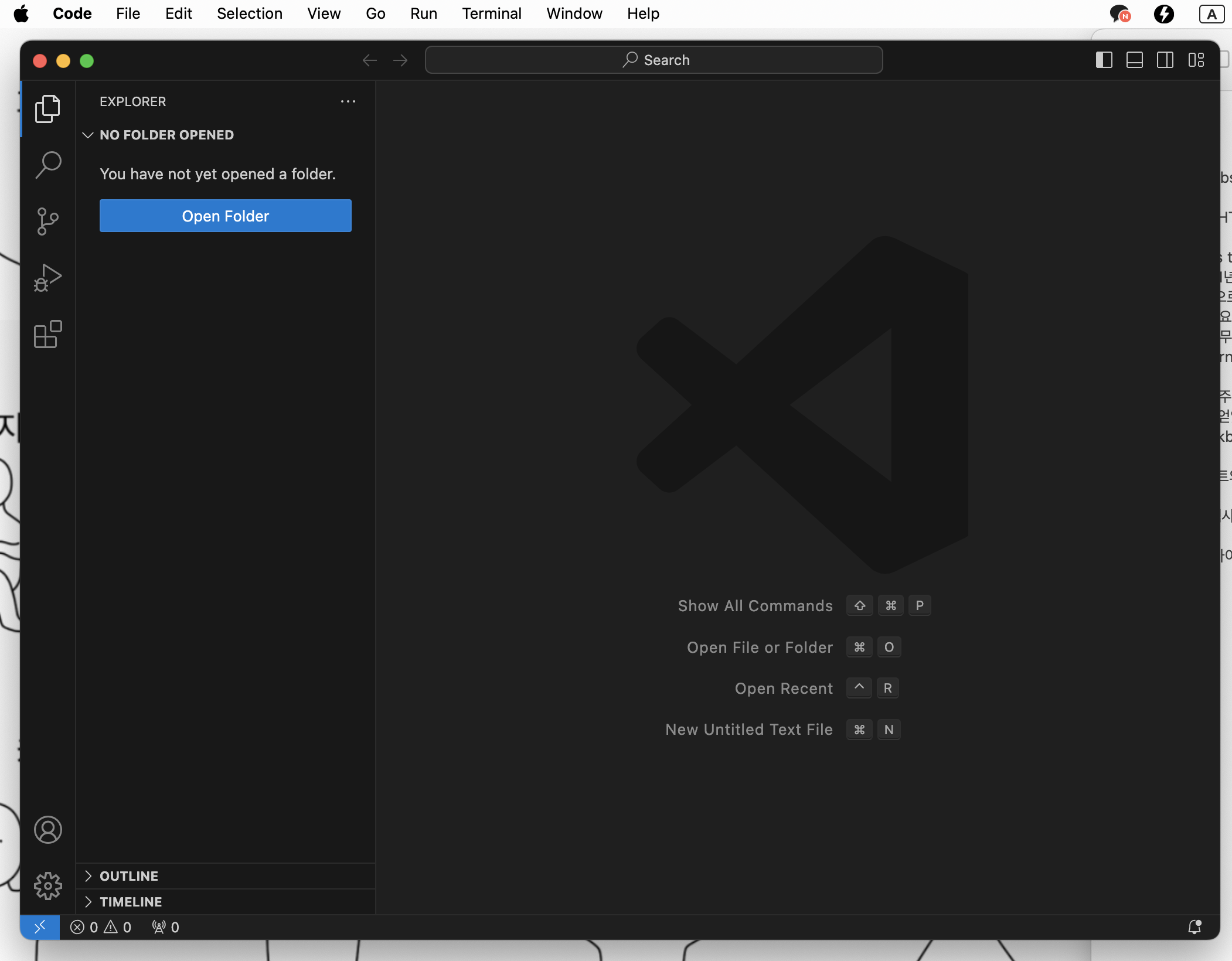This screenshot has height=961, width=1232.
Task: Expand the TIMELINE section
Action: [x=226, y=902]
